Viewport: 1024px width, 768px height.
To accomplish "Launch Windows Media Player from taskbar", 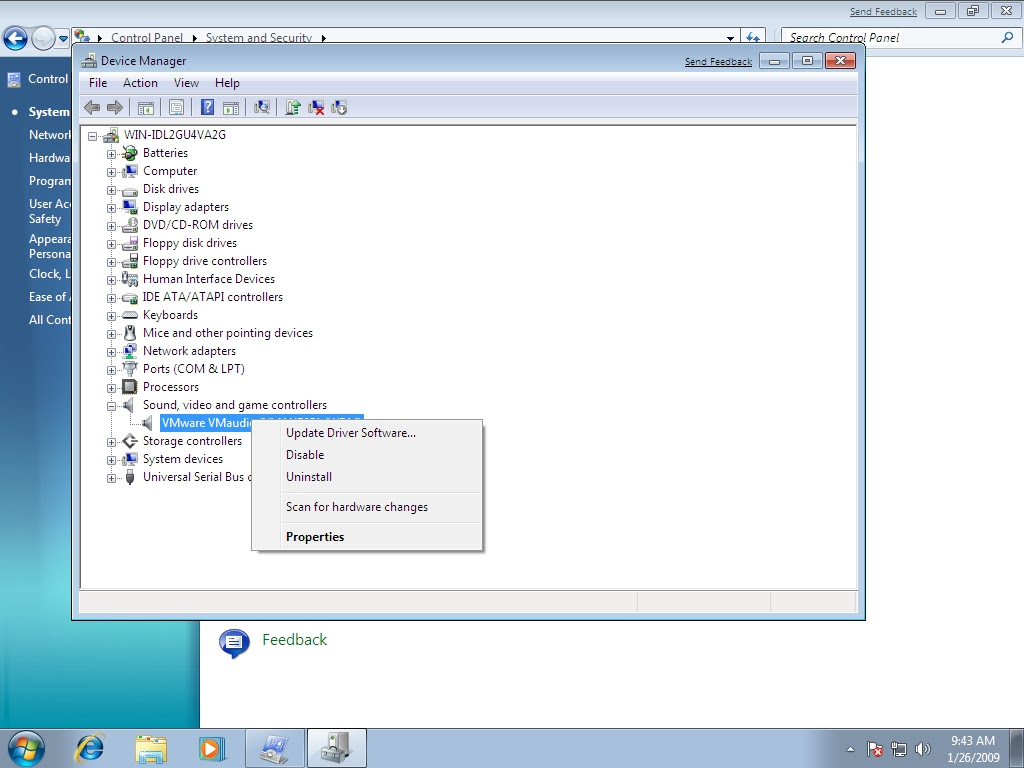I will 212,748.
